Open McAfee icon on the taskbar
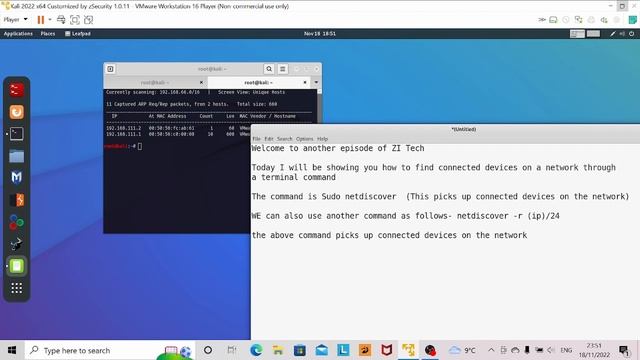The height and width of the screenshot is (360, 640). click(387, 350)
